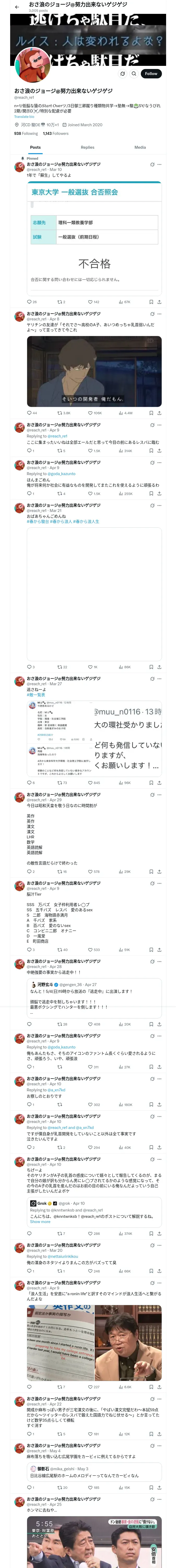
Task: Open the more options menu on the pinned post
Action: click(160, 164)
